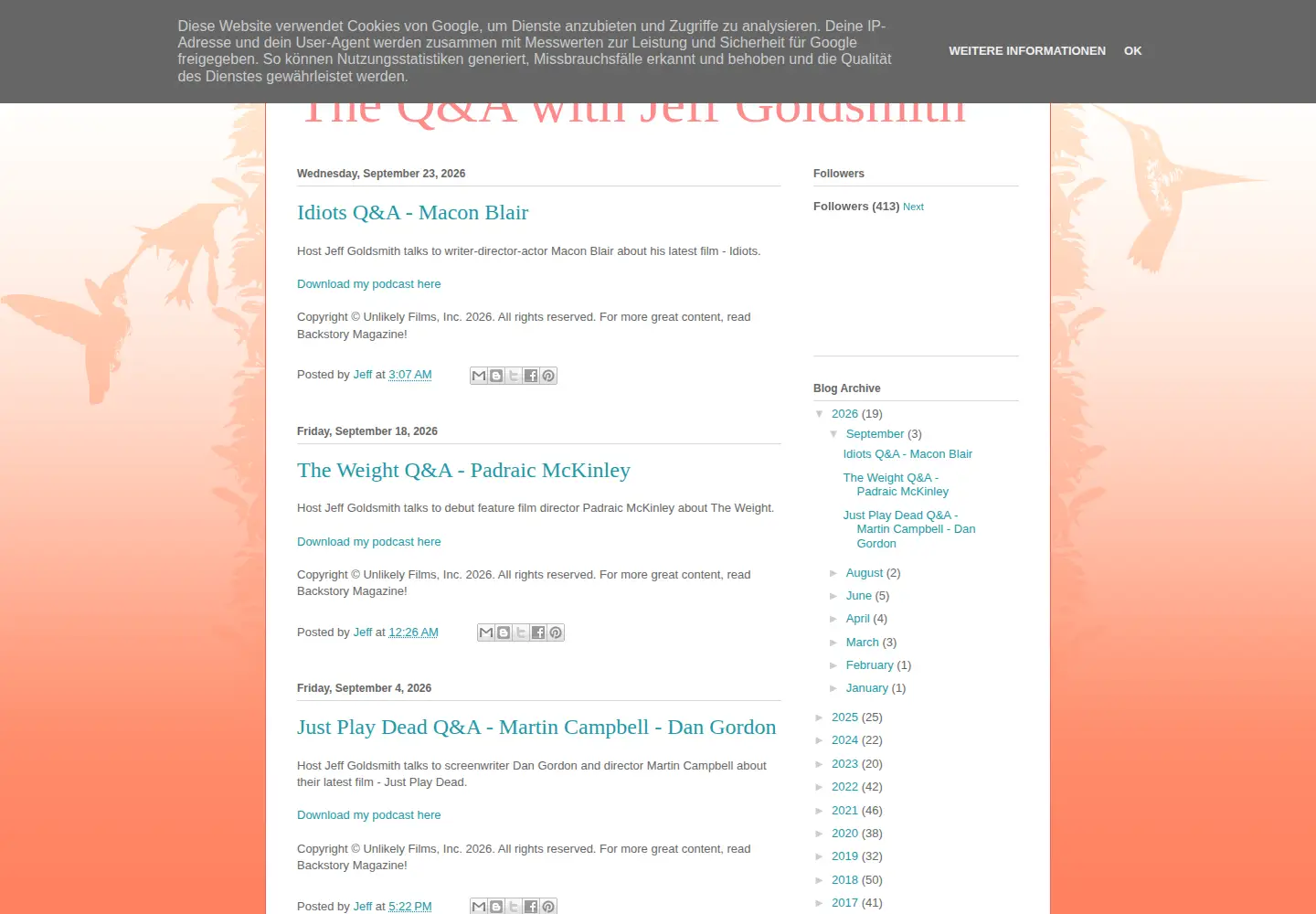Screen dimensions: 1316x914
Task: Open 2017 archive year link
Action: 844,903
